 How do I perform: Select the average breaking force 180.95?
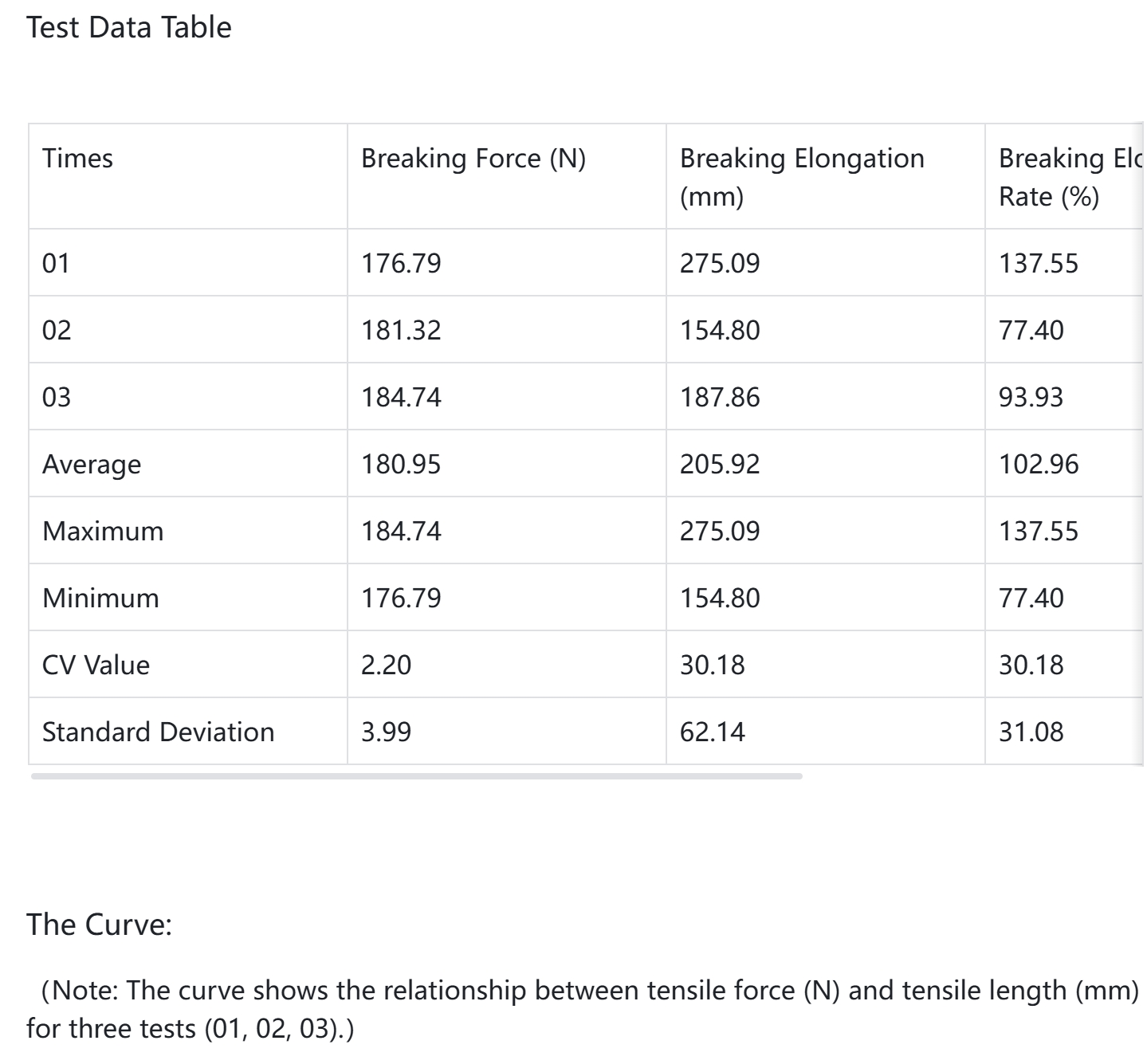[401, 464]
